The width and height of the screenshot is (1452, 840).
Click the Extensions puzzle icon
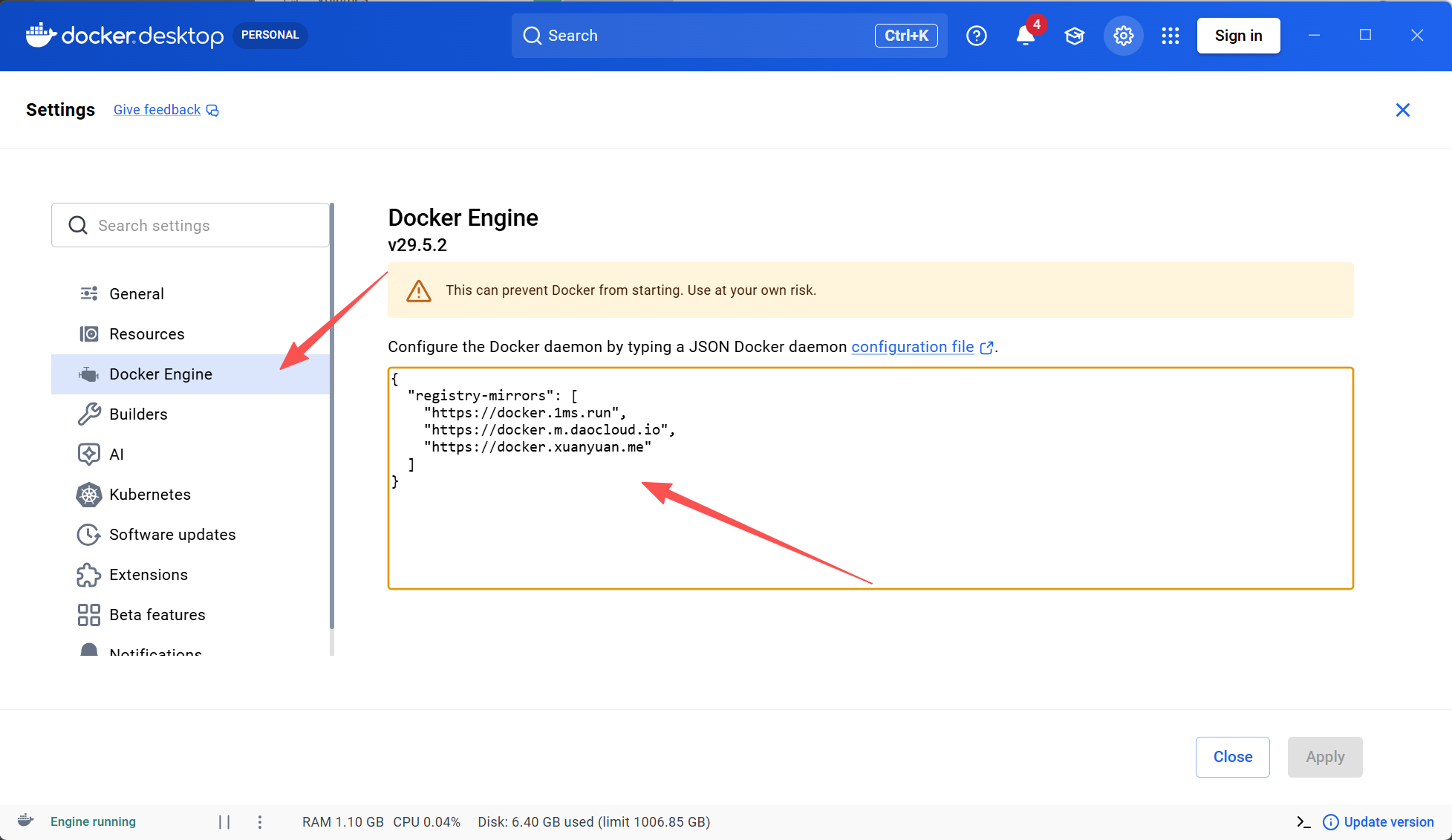(x=89, y=575)
